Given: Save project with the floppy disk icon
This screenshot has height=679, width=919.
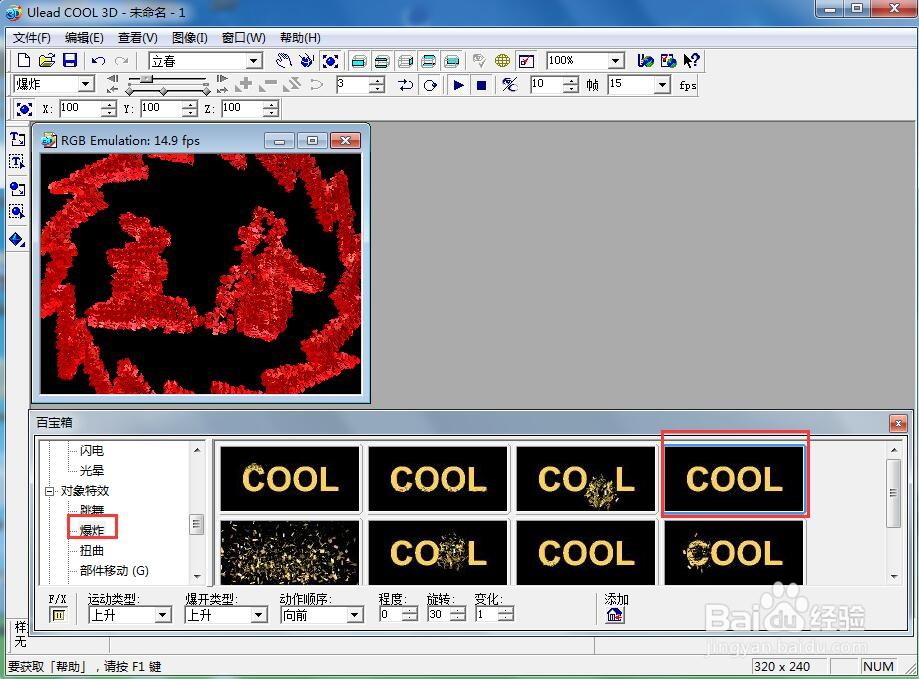Looking at the screenshot, I should tap(70, 60).
